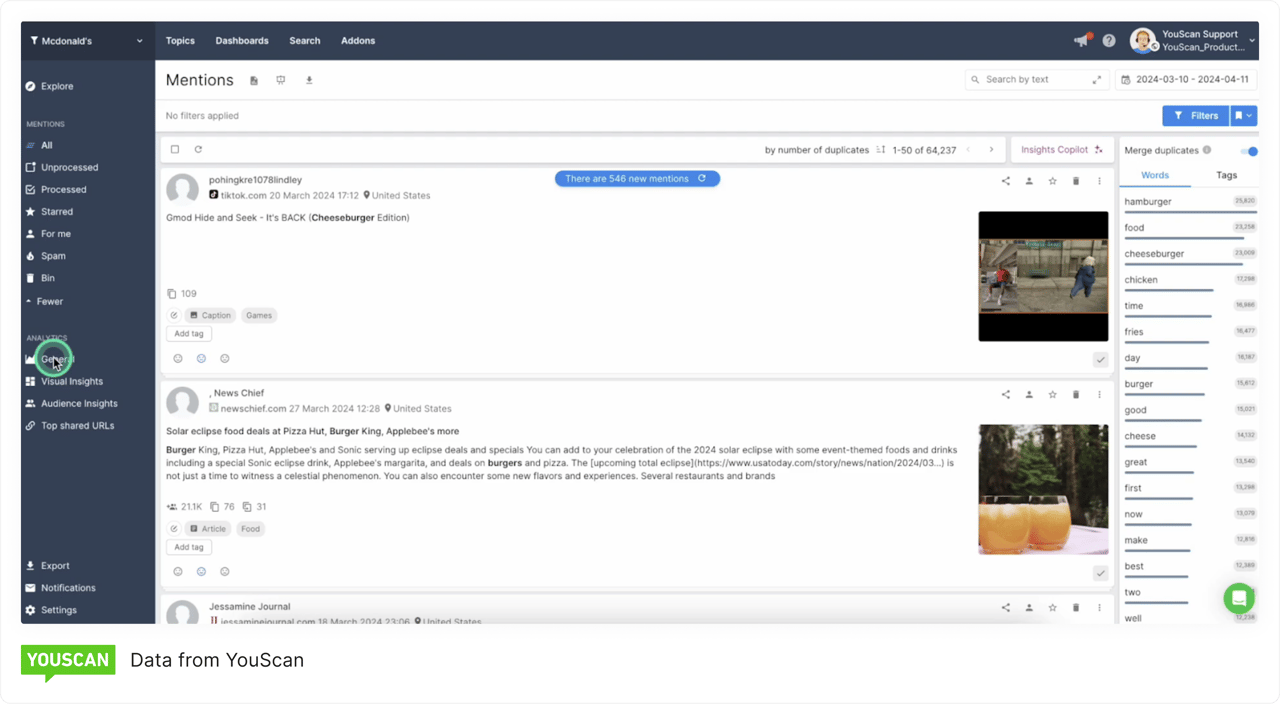This screenshot has width=1280, height=704.
Task: Delete the pohingkre1078lindley mention with trash icon
Action: pyautogui.click(x=1076, y=181)
